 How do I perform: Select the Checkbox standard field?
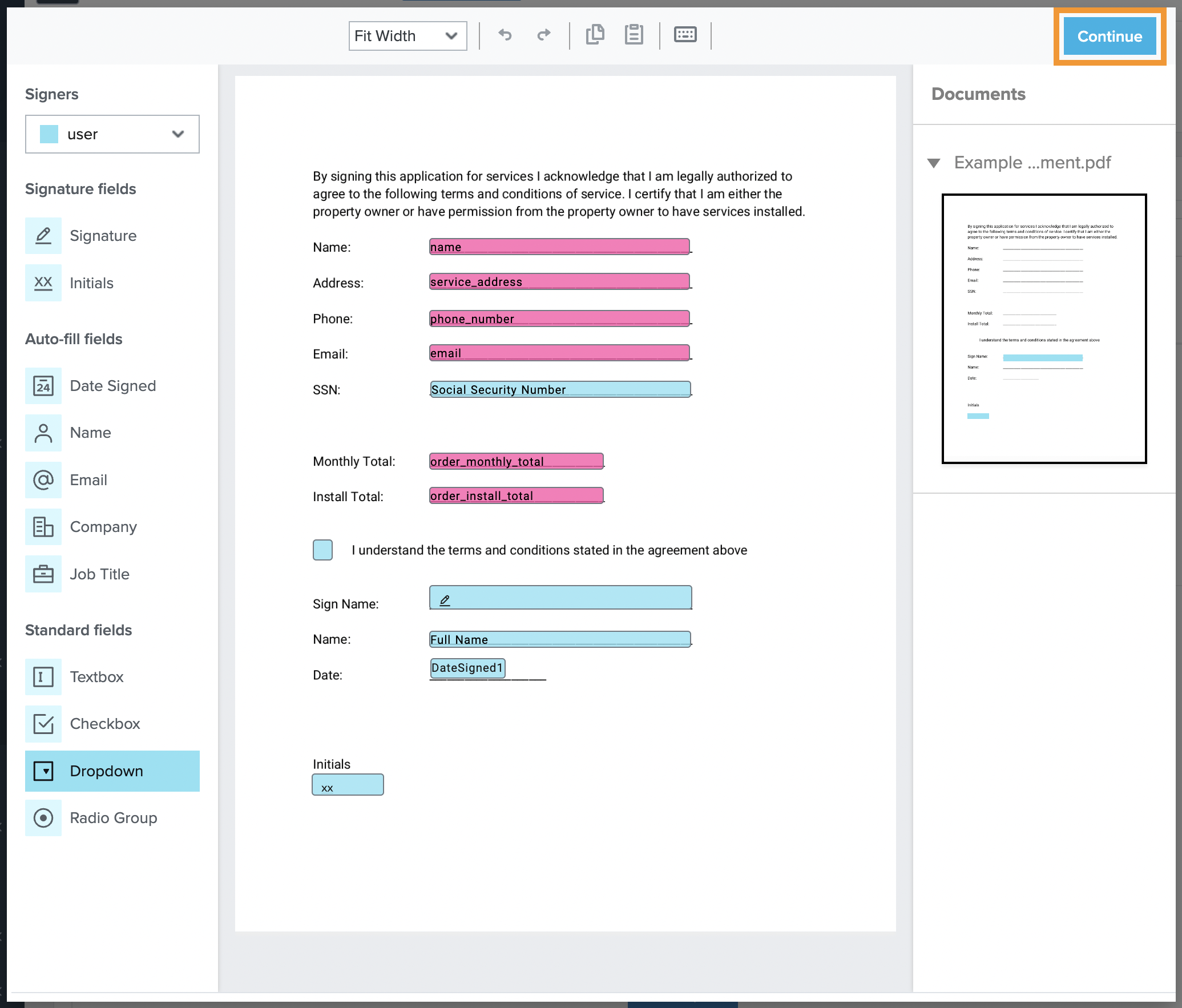(104, 724)
